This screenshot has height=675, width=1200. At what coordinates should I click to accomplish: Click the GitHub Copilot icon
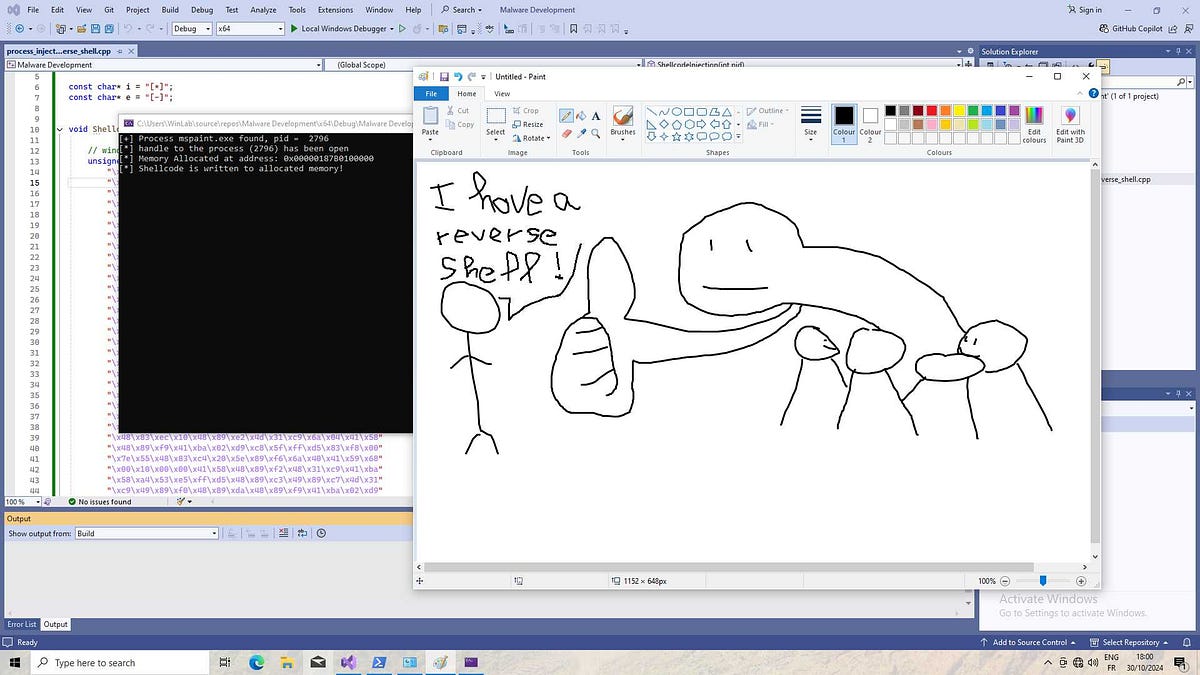tap(1104, 29)
